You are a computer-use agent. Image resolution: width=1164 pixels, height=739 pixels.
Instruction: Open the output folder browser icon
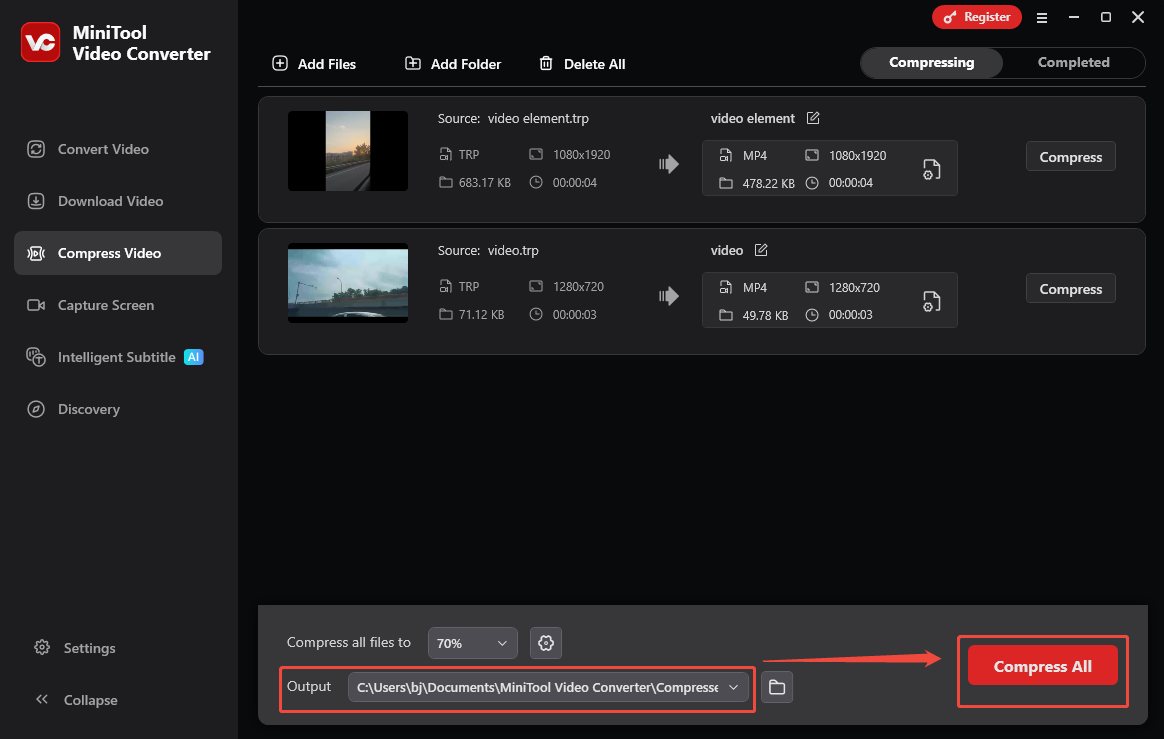pyautogui.click(x=776, y=687)
